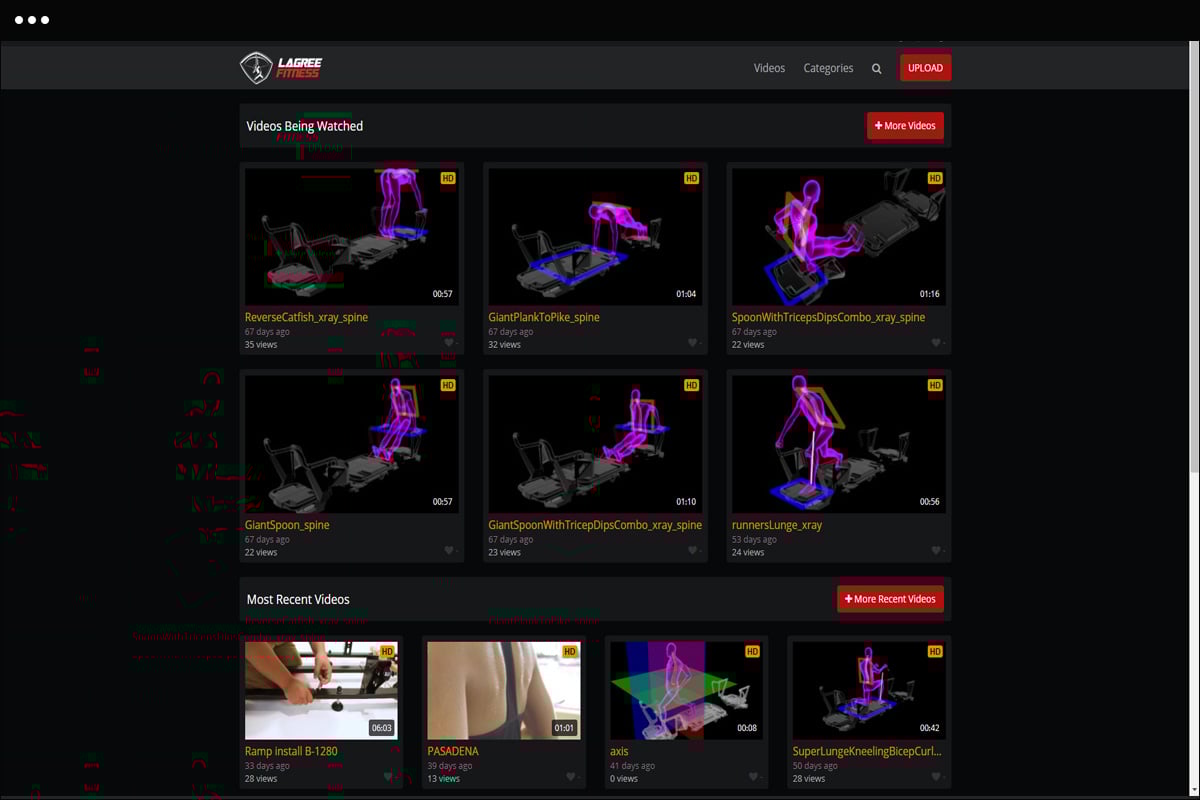Image resolution: width=1200 pixels, height=800 pixels.
Task: Open the search magnifier icon
Action: [x=877, y=69]
